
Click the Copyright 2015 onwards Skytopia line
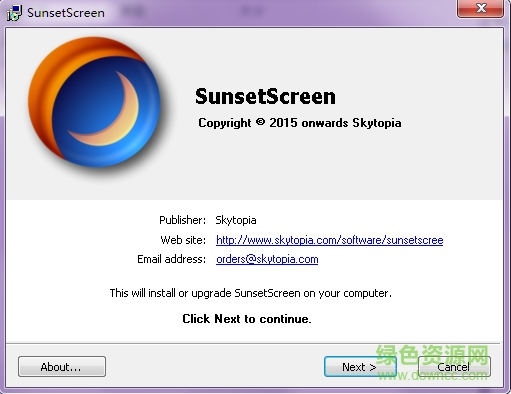point(300,123)
